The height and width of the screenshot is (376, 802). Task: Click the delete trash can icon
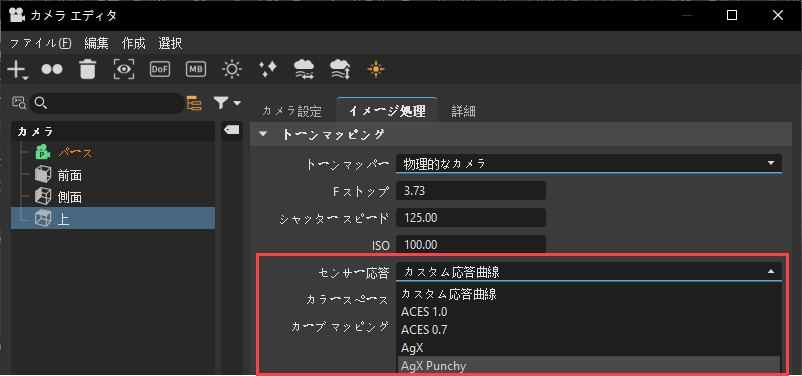coord(88,69)
